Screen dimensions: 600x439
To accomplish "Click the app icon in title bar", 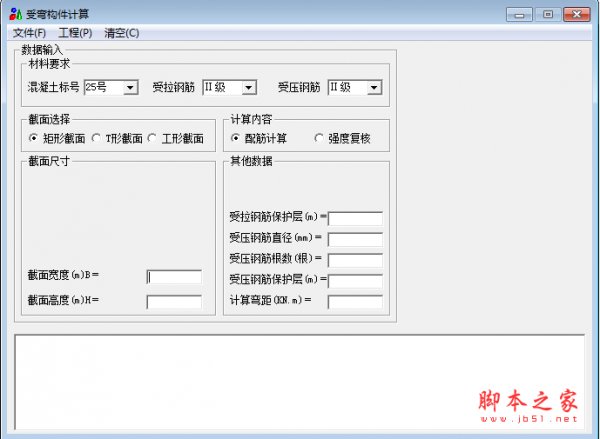I will pos(15,14).
